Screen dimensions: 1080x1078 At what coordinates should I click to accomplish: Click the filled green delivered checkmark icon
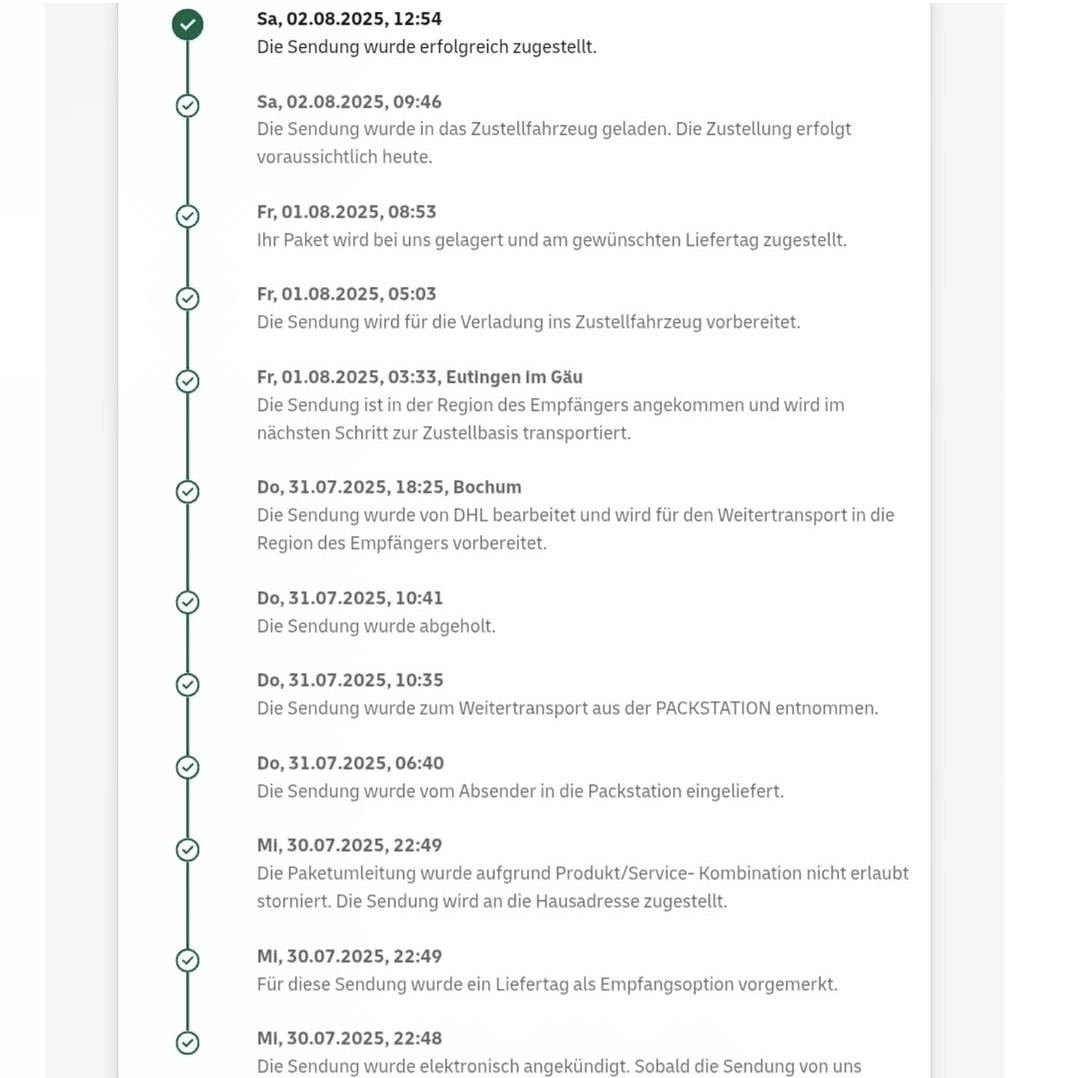(187, 24)
